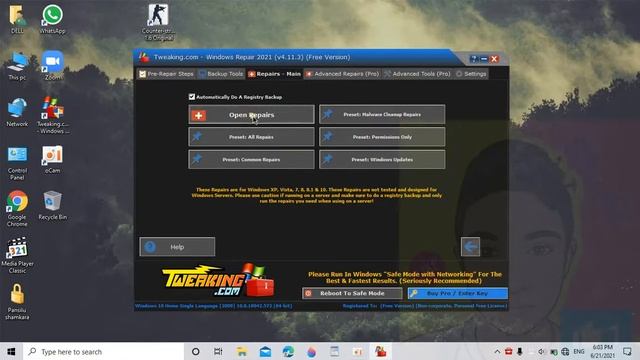The image size is (640, 360).
Task: Show hidden system tray icons
Action: [x=497, y=351]
